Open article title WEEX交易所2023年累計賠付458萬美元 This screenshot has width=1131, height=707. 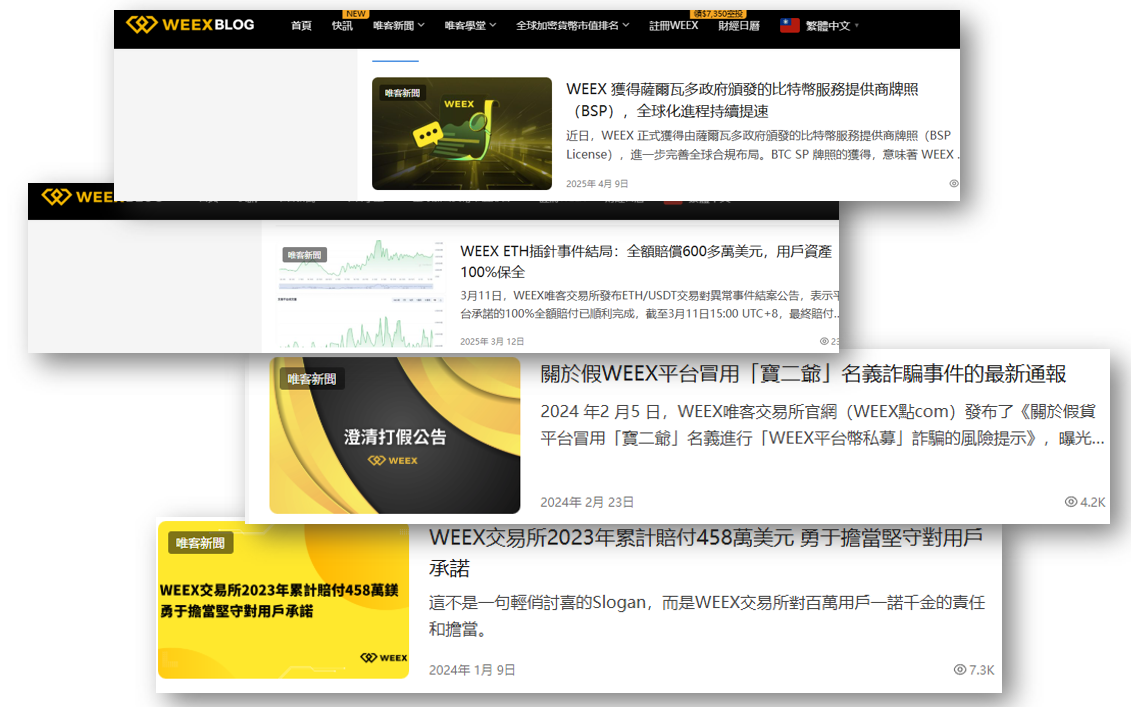click(x=705, y=553)
